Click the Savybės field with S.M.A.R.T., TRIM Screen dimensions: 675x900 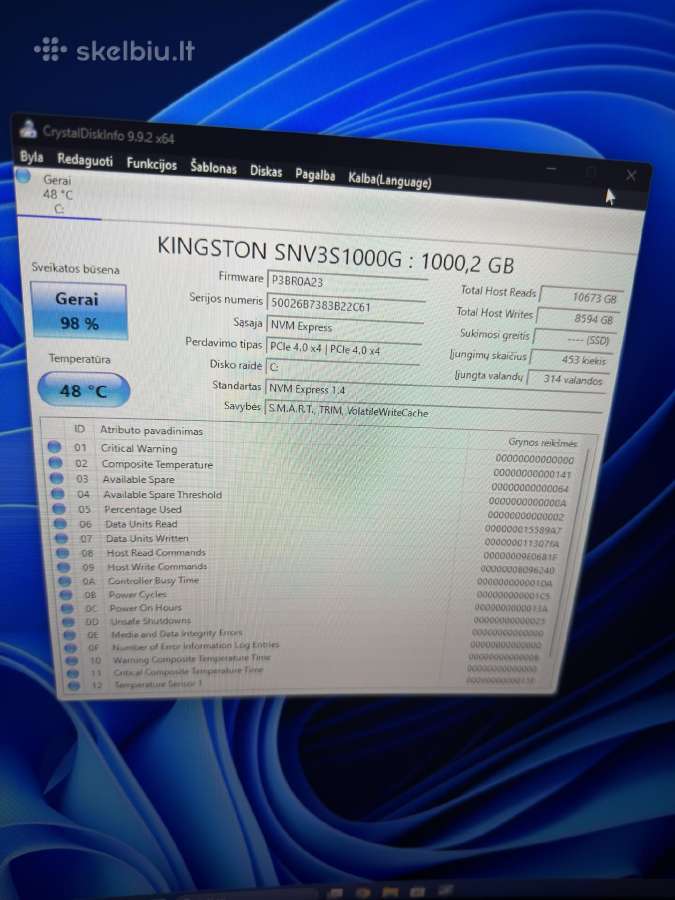click(x=433, y=412)
